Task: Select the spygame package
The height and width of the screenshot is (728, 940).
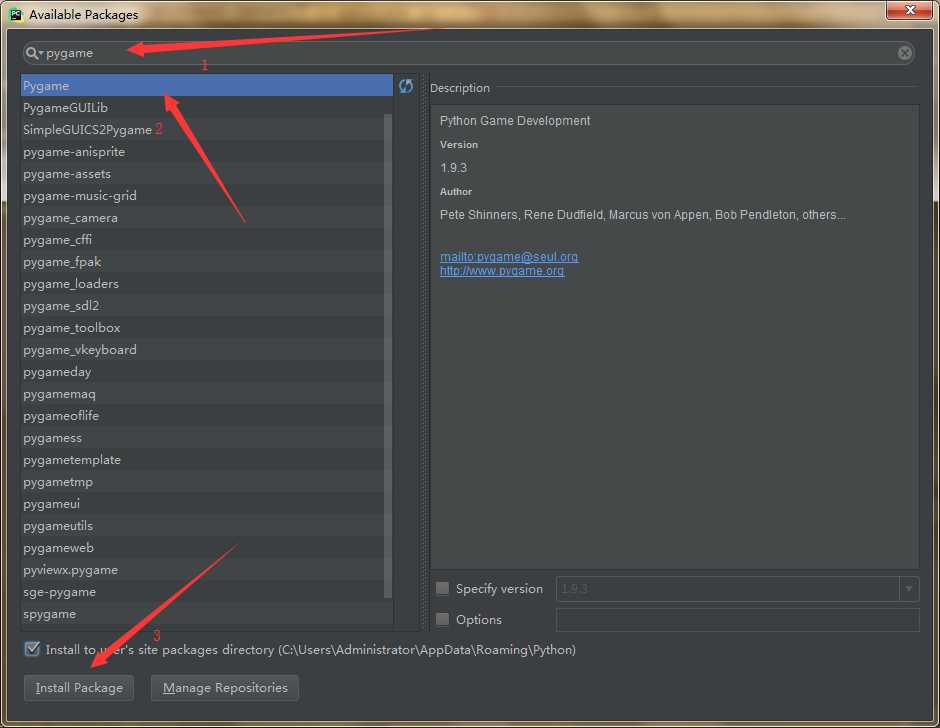Action: [x=207, y=614]
